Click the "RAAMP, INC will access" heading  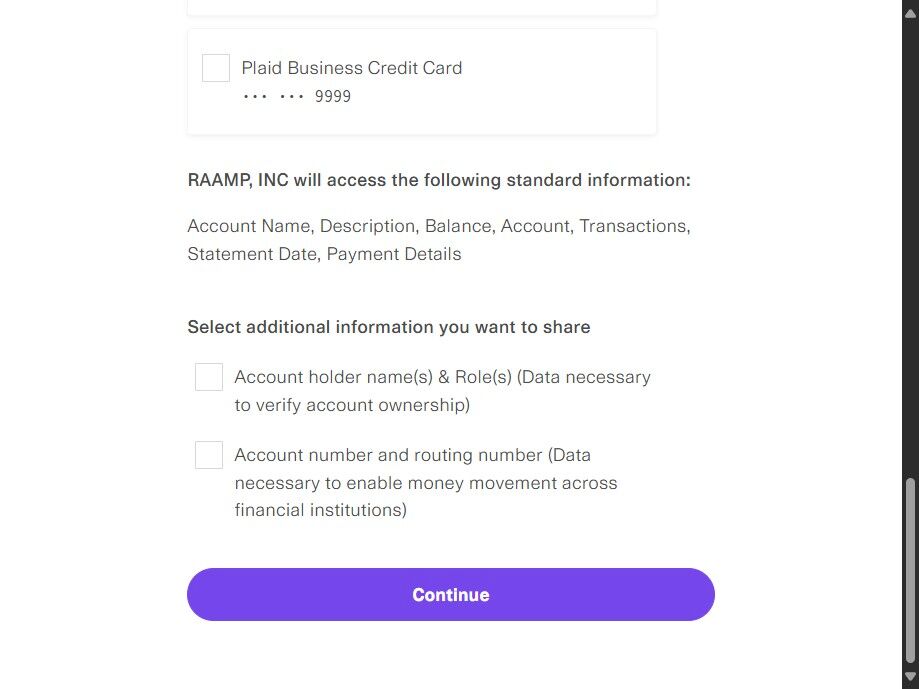pyautogui.click(x=439, y=181)
